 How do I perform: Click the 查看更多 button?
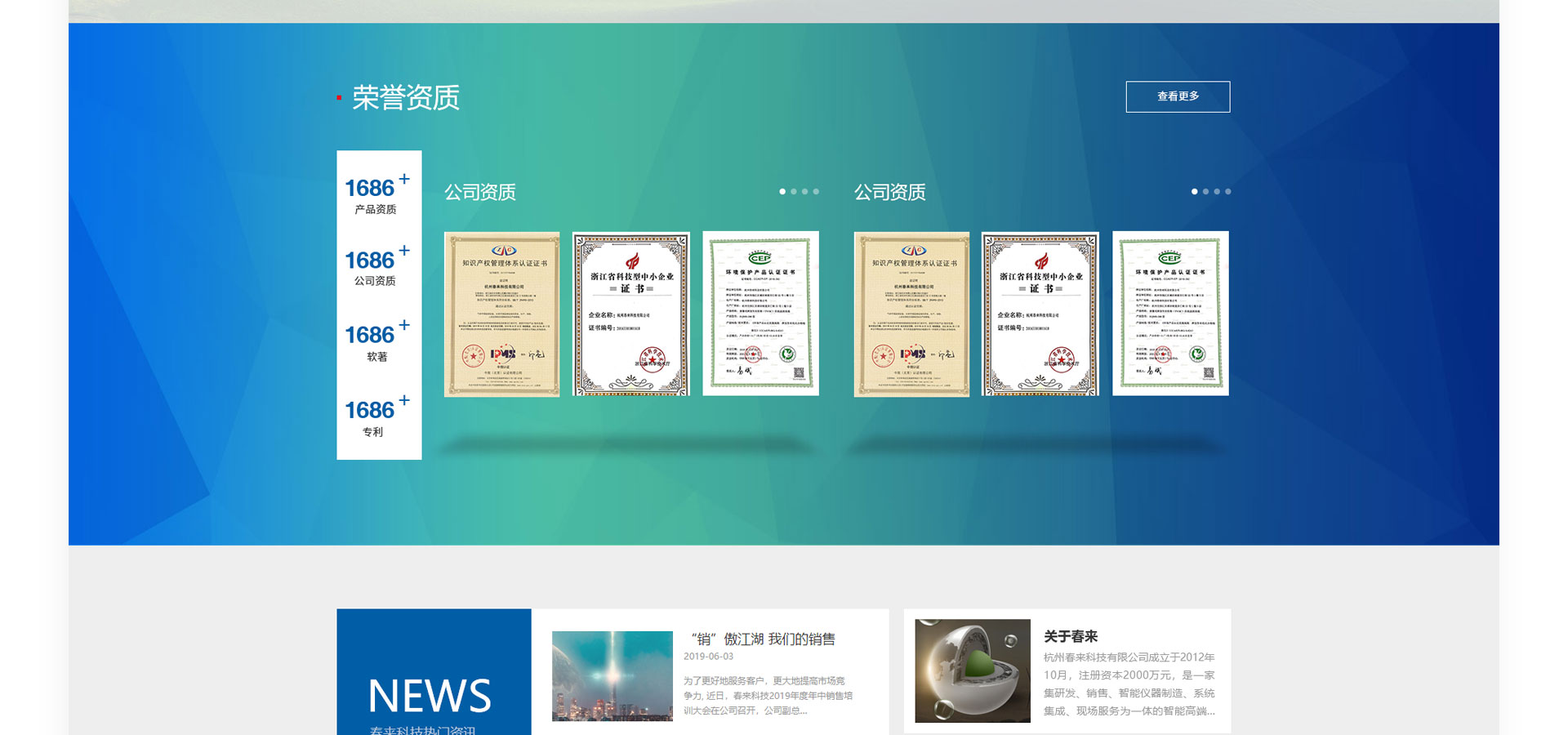coord(1177,96)
